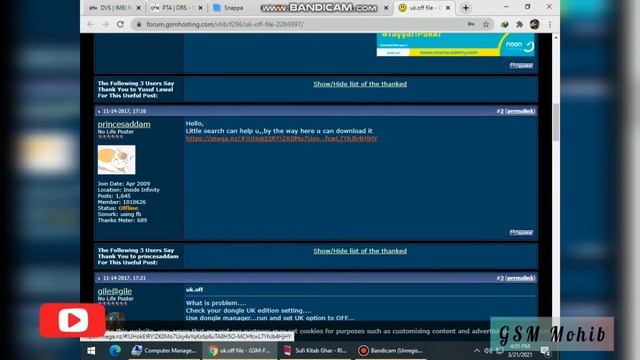
Task: Open the volume control in system tray
Action: point(488,351)
